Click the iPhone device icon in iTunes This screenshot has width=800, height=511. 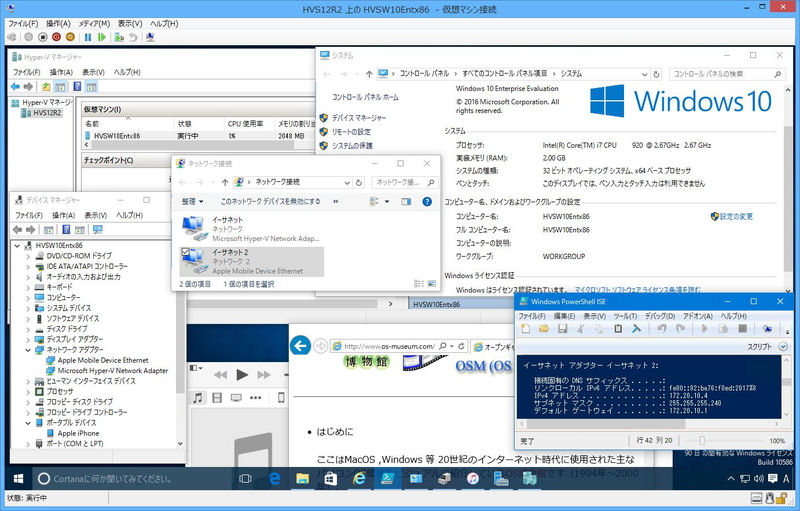pos(281,398)
